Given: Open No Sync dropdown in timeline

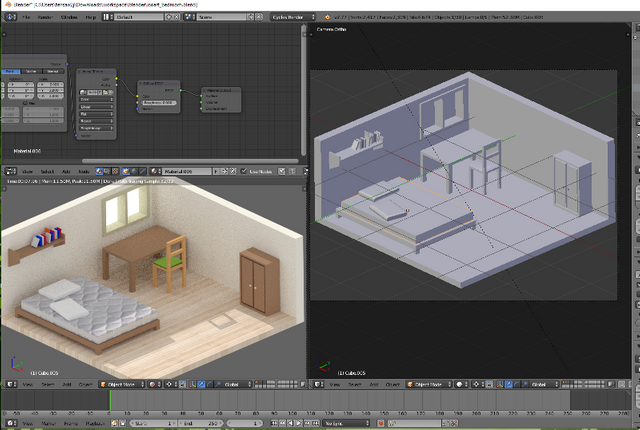Looking at the screenshot, I should 347,423.
